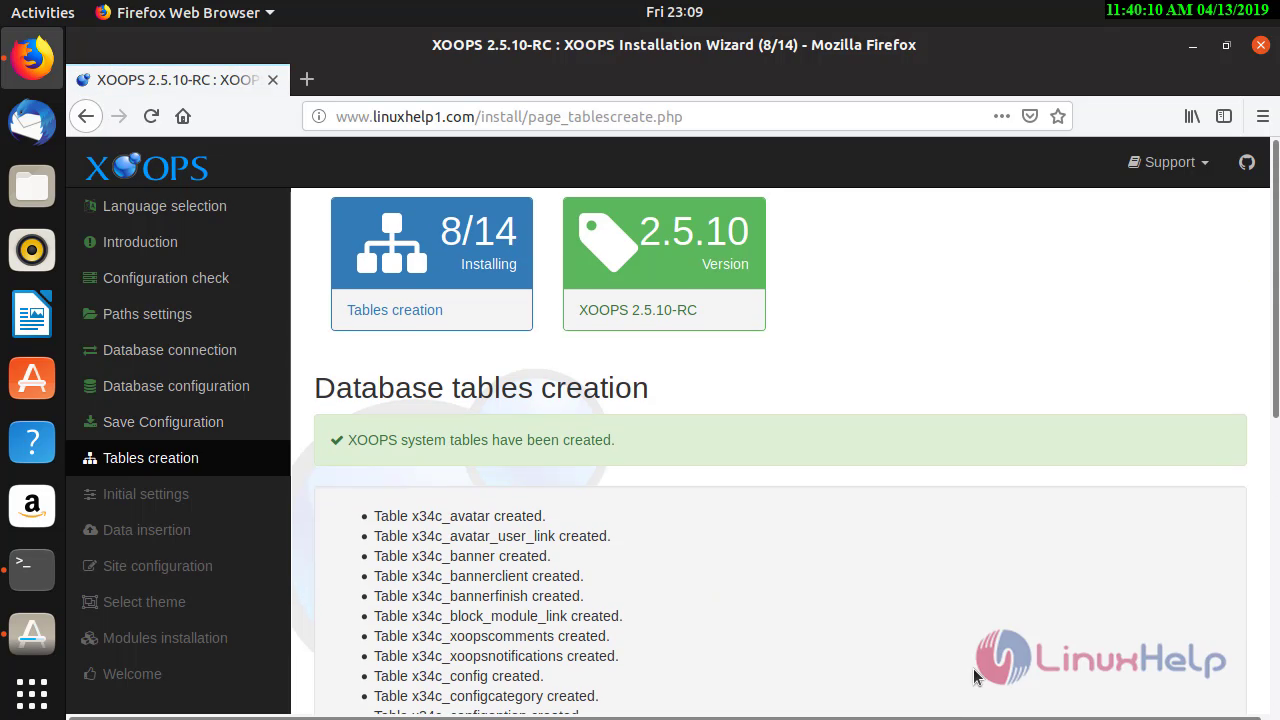Viewport: 1280px width, 720px height.
Task: Bookmark this page with the star
Action: tap(1058, 116)
